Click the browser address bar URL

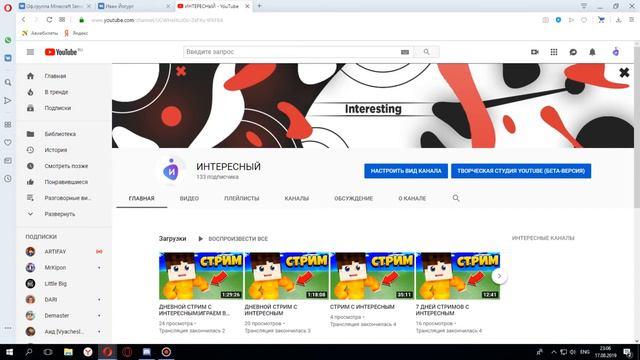tap(157, 20)
